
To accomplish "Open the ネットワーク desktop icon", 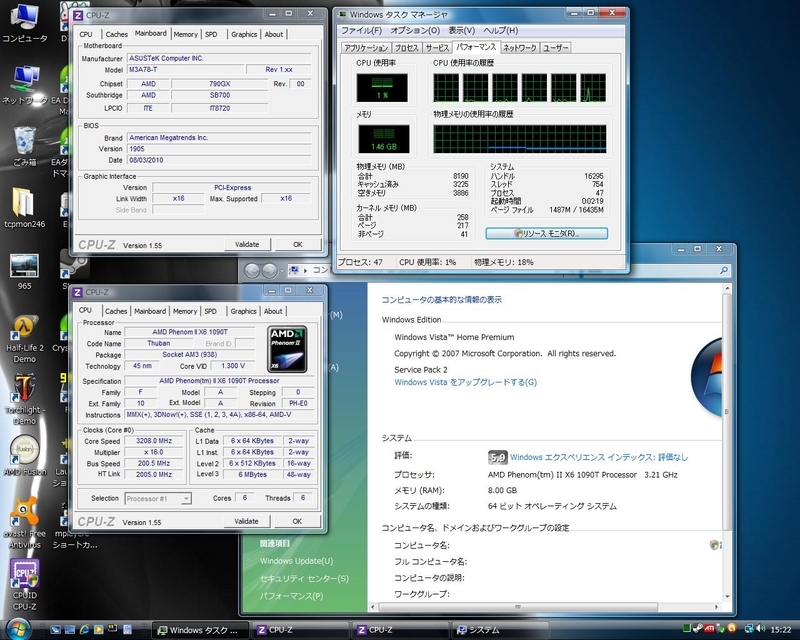I will [x=24, y=85].
